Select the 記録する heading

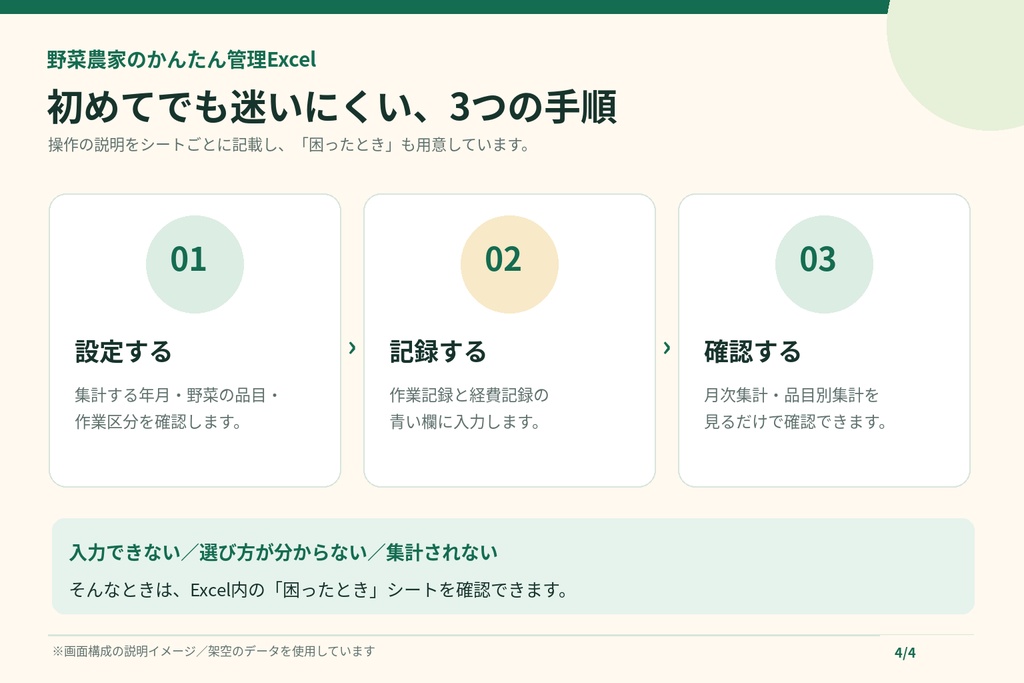(438, 351)
